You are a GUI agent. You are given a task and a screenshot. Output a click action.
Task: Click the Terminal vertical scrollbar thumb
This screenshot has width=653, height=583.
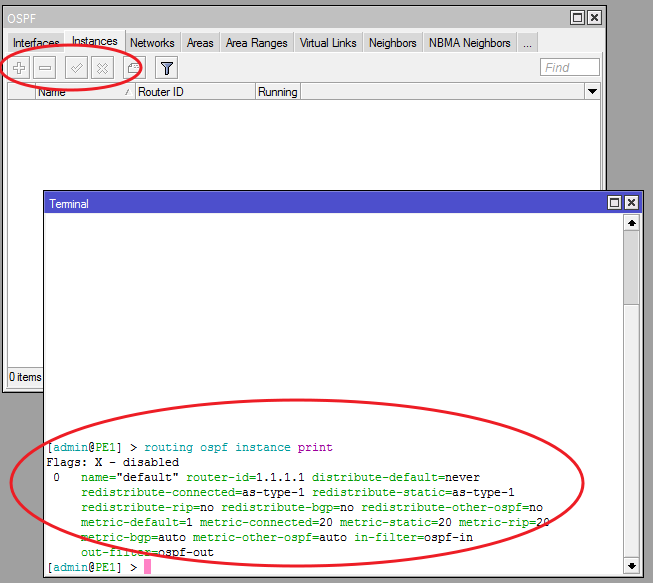tap(632, 268)
